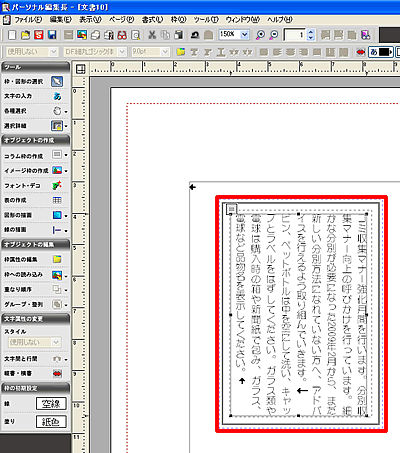Zoom out with the minus magnifier icon
This screenshot has height=453, width=400.
[x=273, y=35]
